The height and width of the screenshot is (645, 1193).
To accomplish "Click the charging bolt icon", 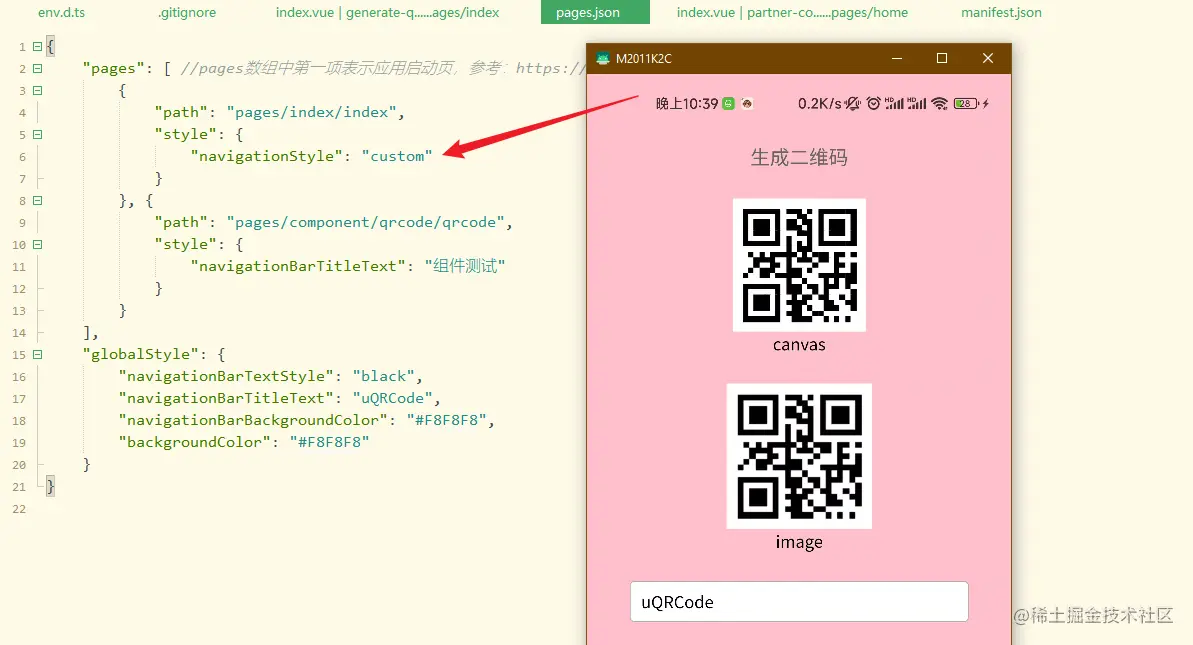I will (x=985, y=103).
